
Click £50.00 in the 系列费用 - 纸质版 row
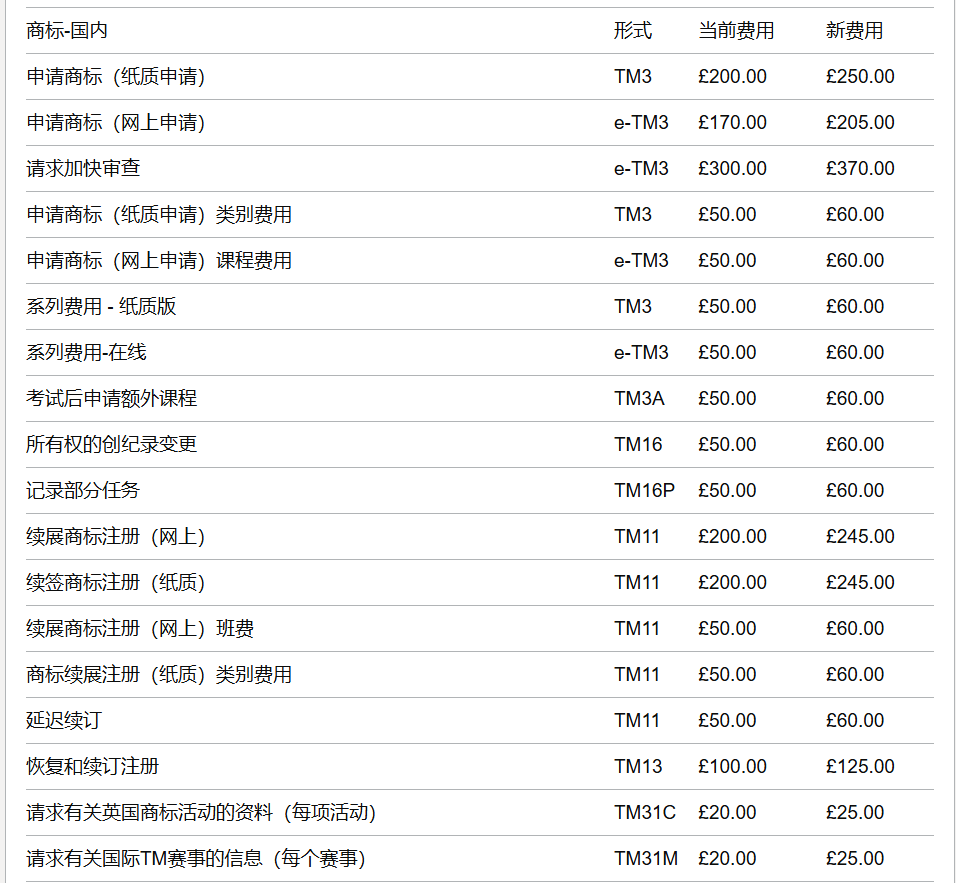727,306
